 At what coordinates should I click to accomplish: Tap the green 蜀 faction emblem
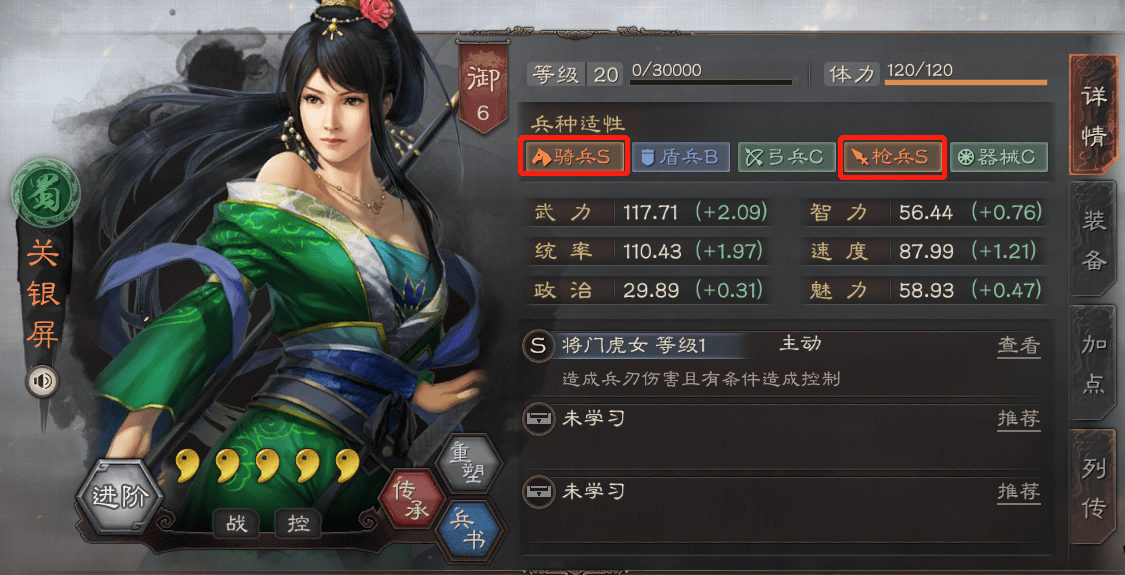point(45,194)
